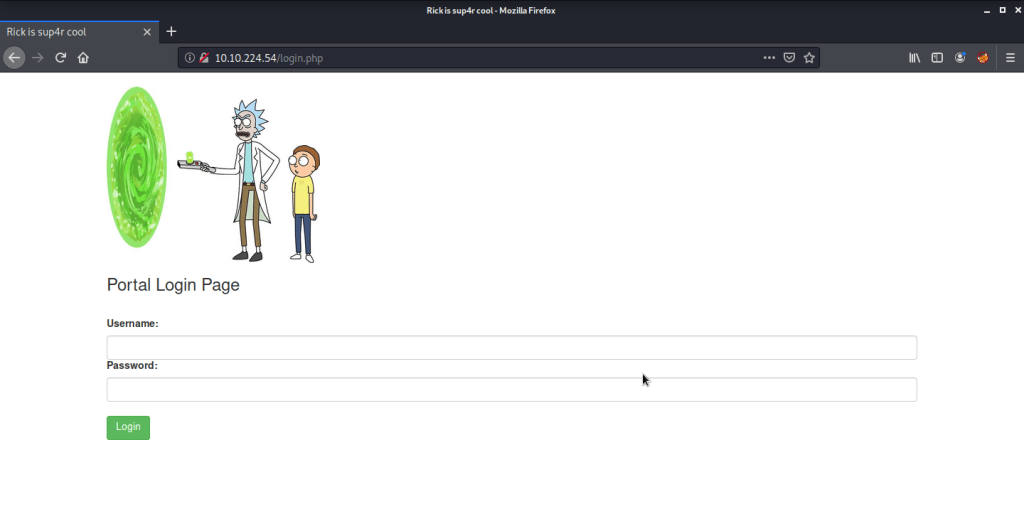The width and height of the screenshot is (1024, 531).
Task: Open the Firefox home page
Action: click(83, 58)
